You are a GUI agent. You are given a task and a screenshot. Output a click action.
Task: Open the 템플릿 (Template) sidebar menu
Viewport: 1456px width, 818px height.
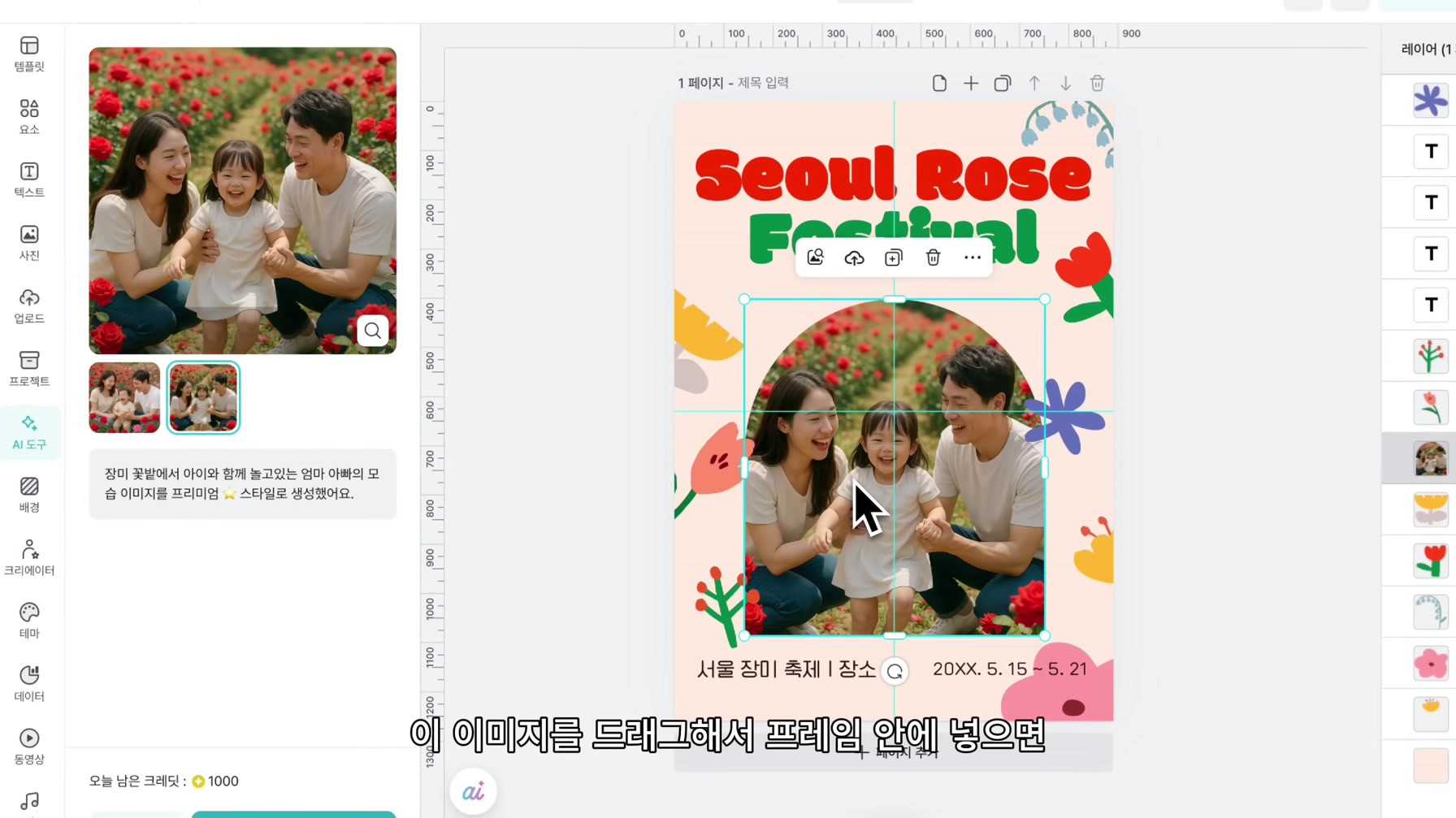pos(29,54)
